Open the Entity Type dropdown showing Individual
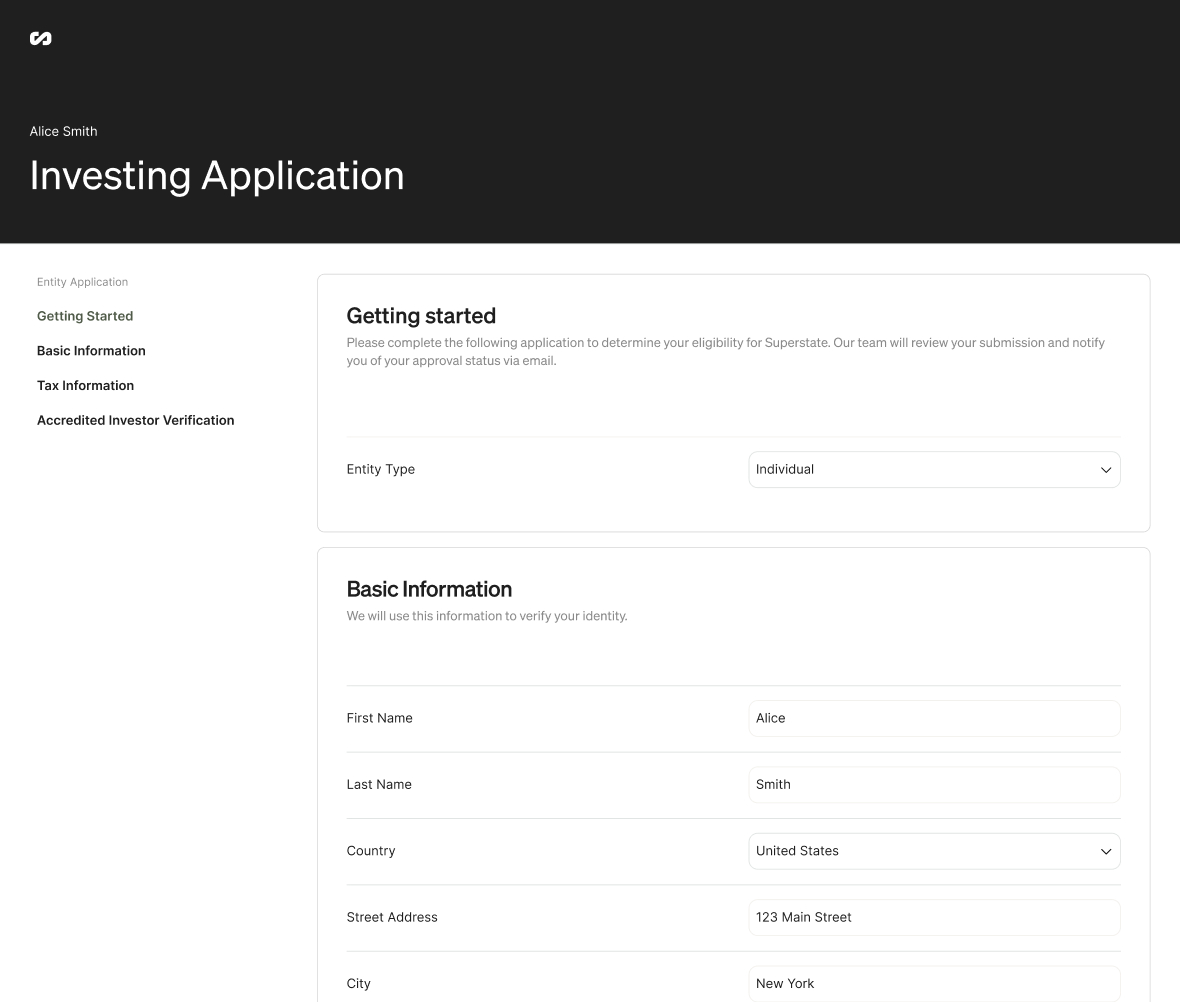 click(934, 469)
